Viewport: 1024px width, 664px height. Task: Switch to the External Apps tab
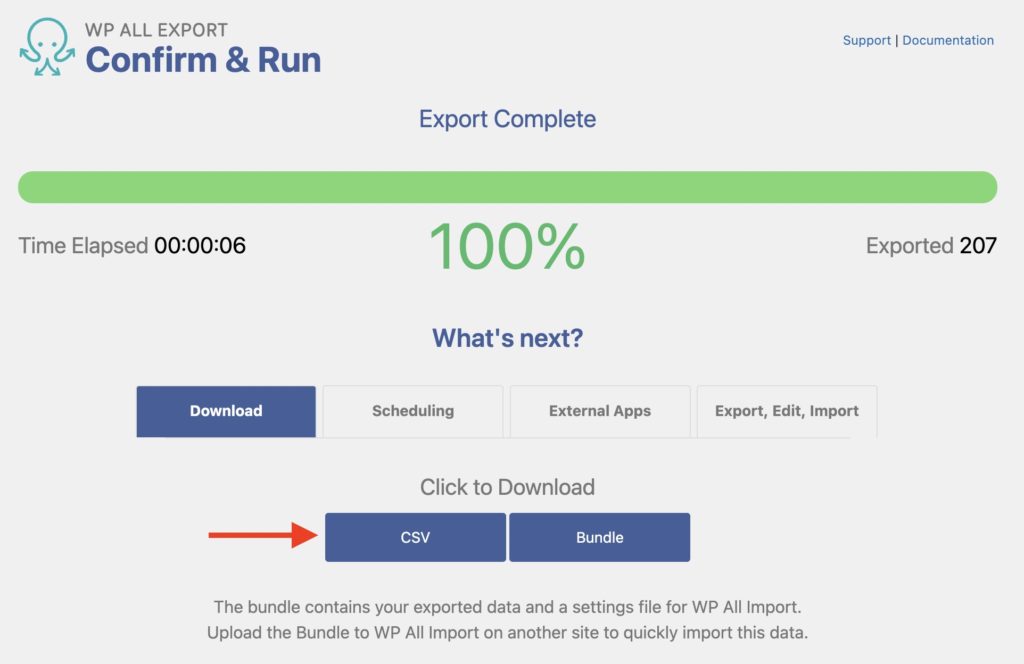[599, 411]
